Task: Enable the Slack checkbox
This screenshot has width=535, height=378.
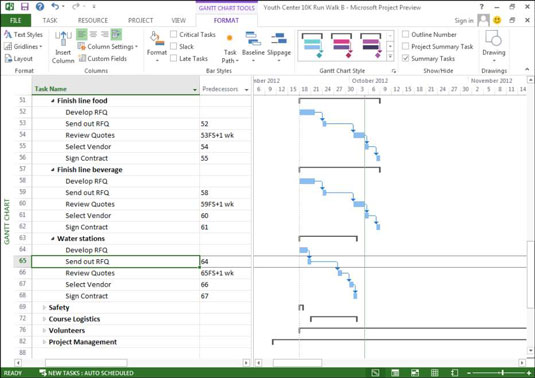Action: pos(173,46)
